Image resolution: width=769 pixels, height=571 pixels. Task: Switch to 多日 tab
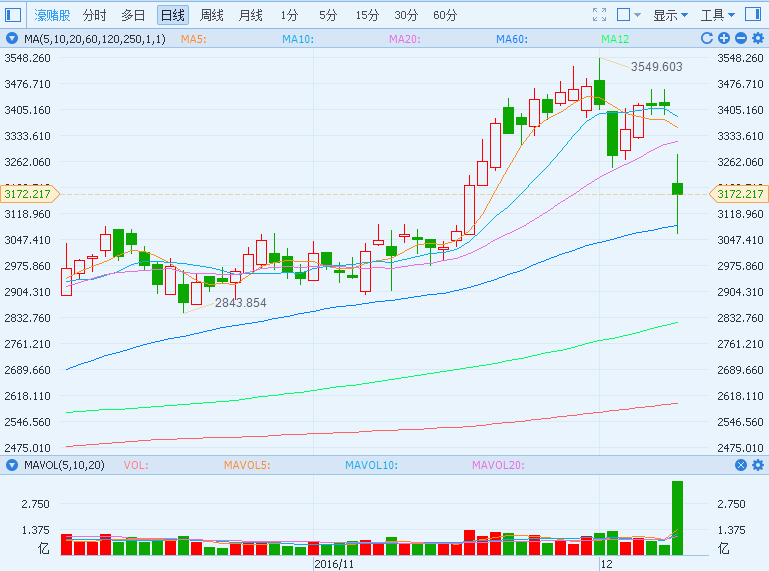pos(133,15)
